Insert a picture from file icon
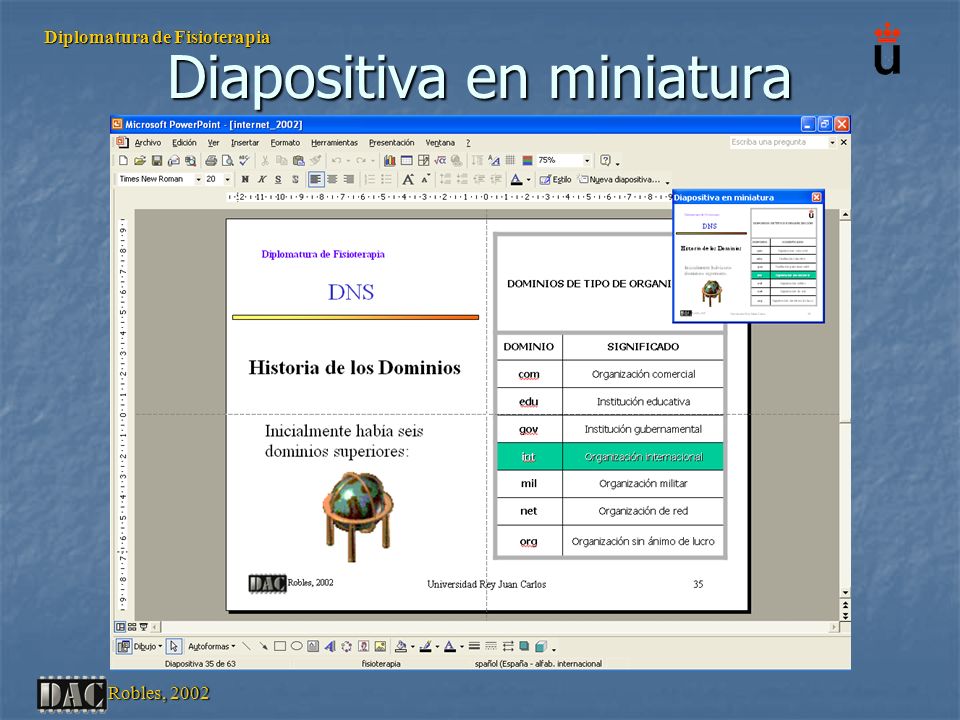The image size is (960, 720). point(380,646)
